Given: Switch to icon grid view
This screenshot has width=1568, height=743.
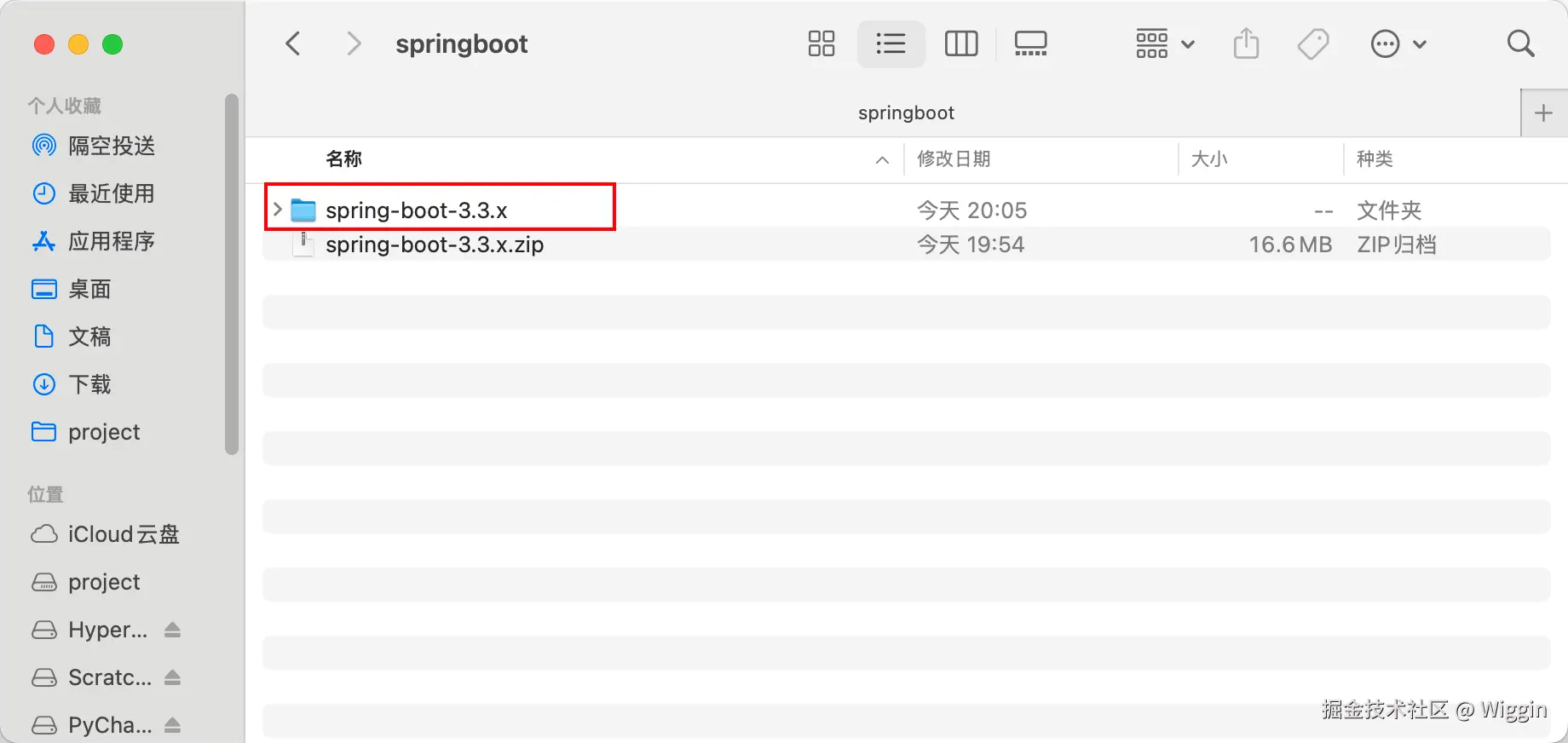Looking at the screenshot, I should 821,43.
